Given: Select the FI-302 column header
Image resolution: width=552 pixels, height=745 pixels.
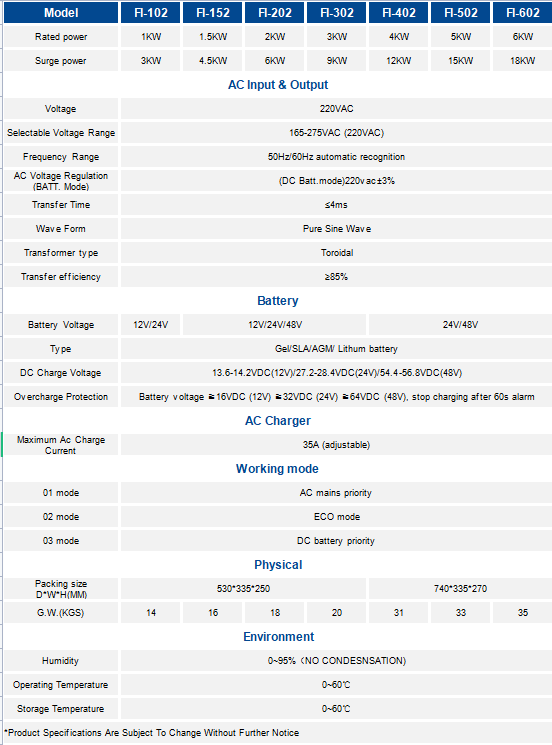Looking at the screenshot, I should [x=337, y=13].
